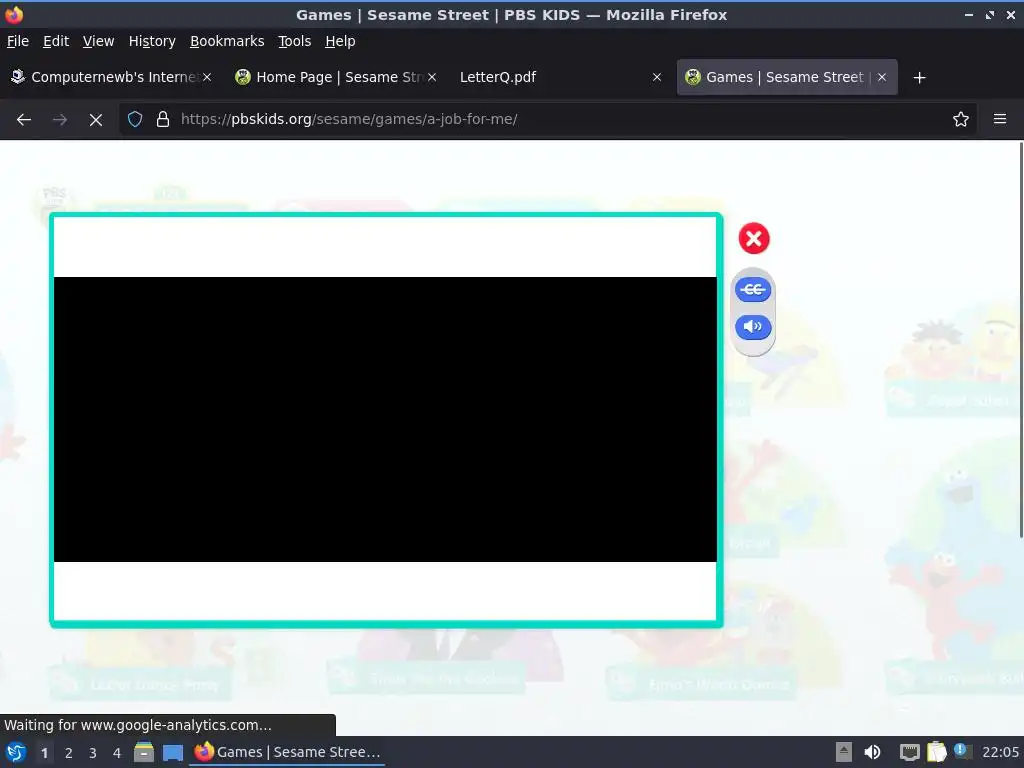Open removable media eject tray icon
Screen dimensions: 1024x768
pos(844,752)
